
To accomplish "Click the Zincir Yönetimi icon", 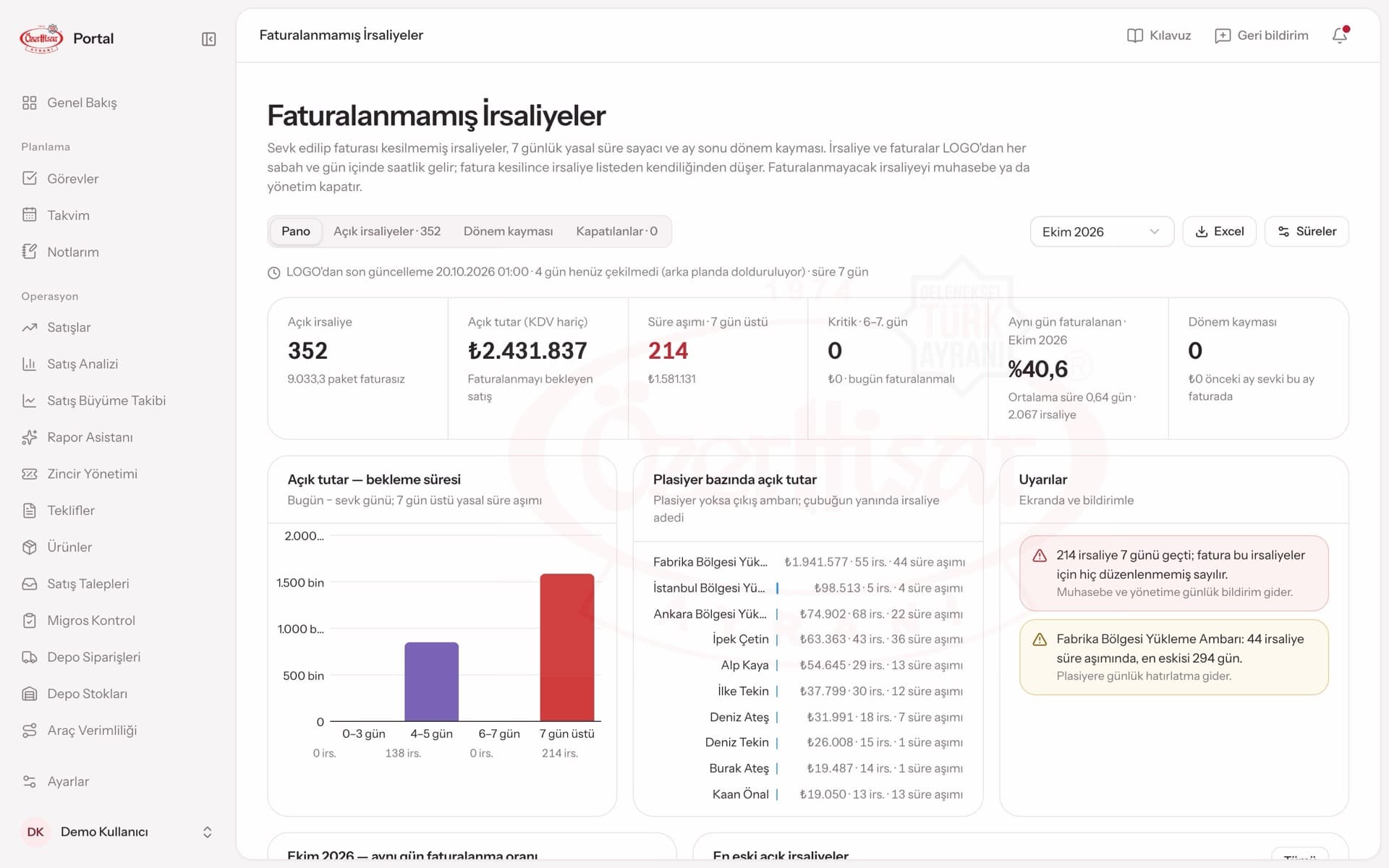I will click(x=29, y=474).
